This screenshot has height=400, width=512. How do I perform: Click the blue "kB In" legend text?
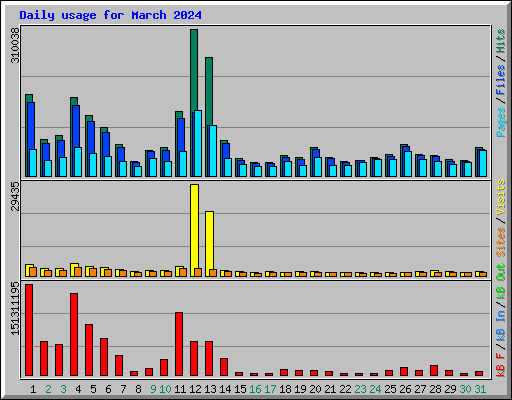[x=501, y=325]
